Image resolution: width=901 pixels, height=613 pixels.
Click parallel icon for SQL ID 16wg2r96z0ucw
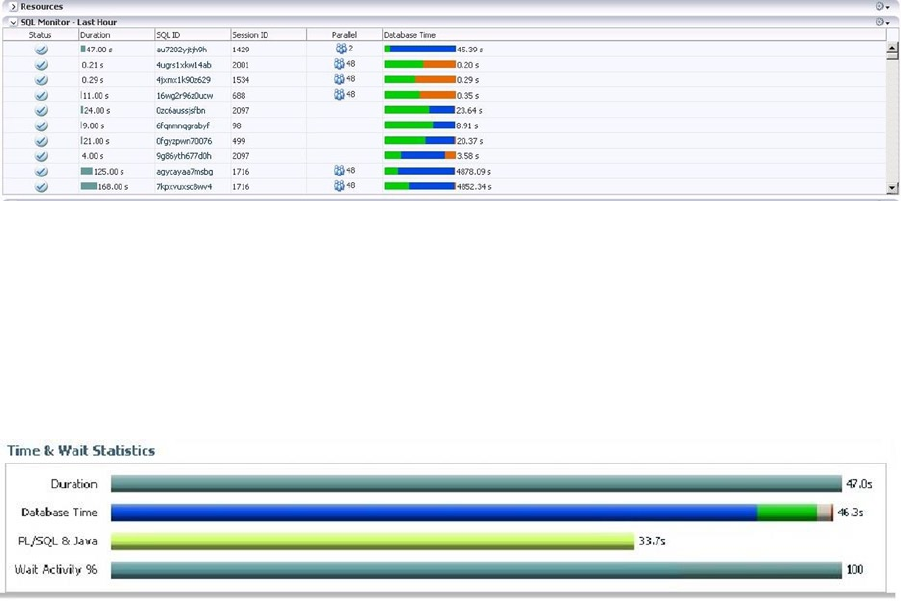coord(339,94)
